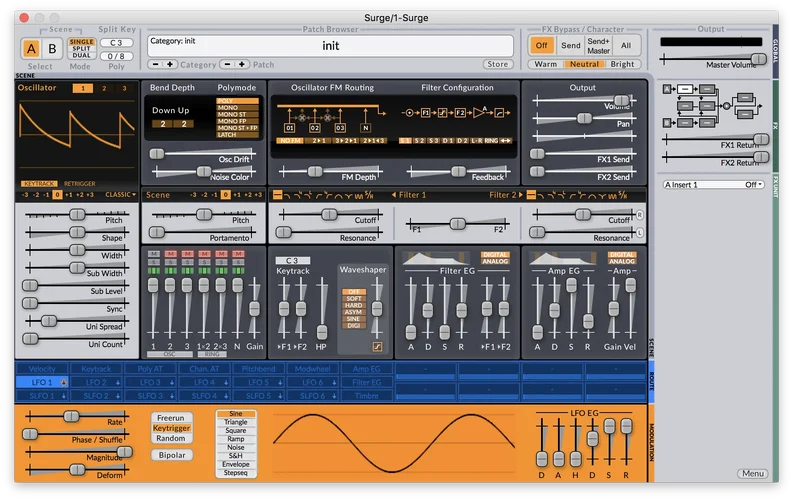Click the Bend Depth Down value

point(163,124)
